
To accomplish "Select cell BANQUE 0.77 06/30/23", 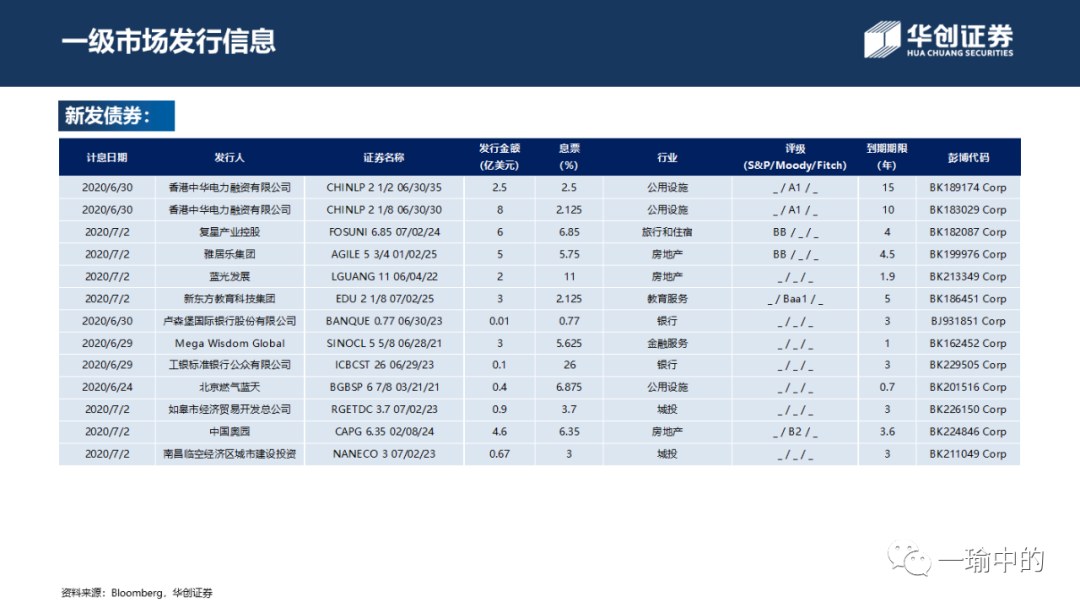I will [x=384, y=321].
